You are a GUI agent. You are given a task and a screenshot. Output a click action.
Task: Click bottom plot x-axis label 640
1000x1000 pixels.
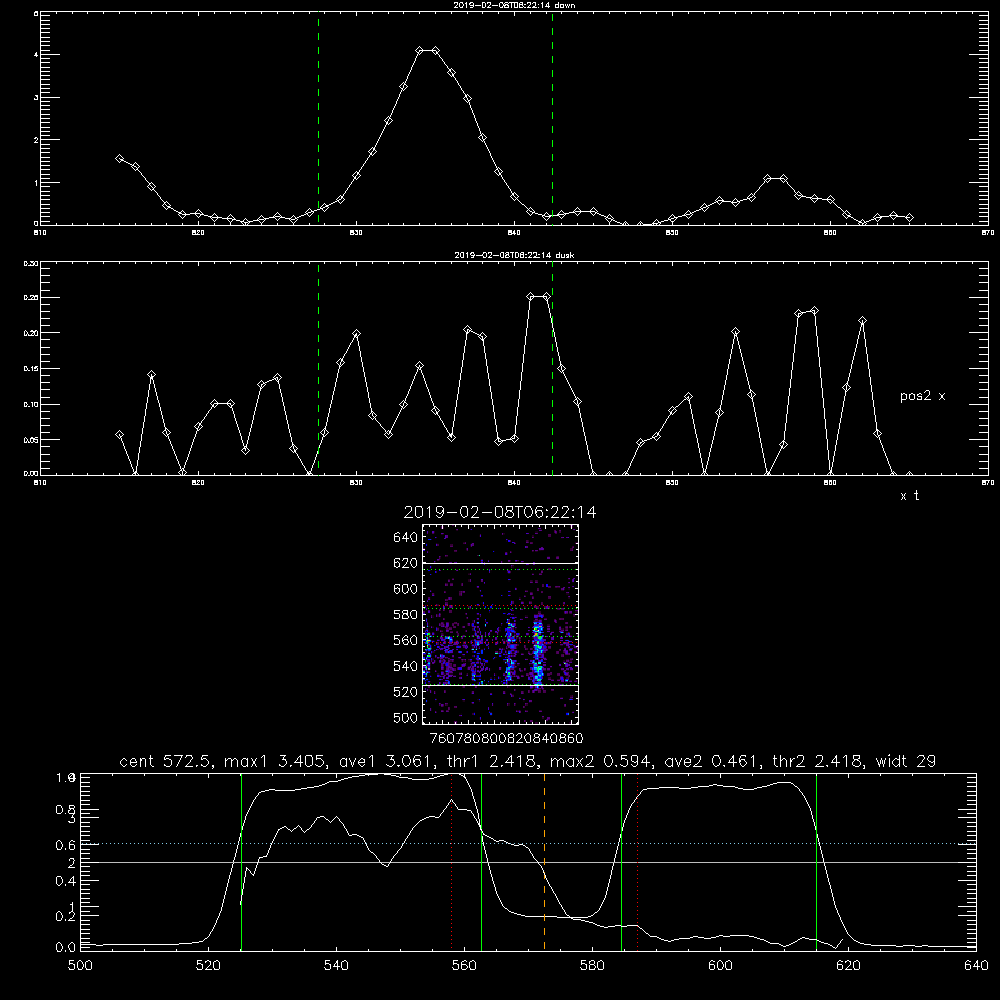(976, 966)
